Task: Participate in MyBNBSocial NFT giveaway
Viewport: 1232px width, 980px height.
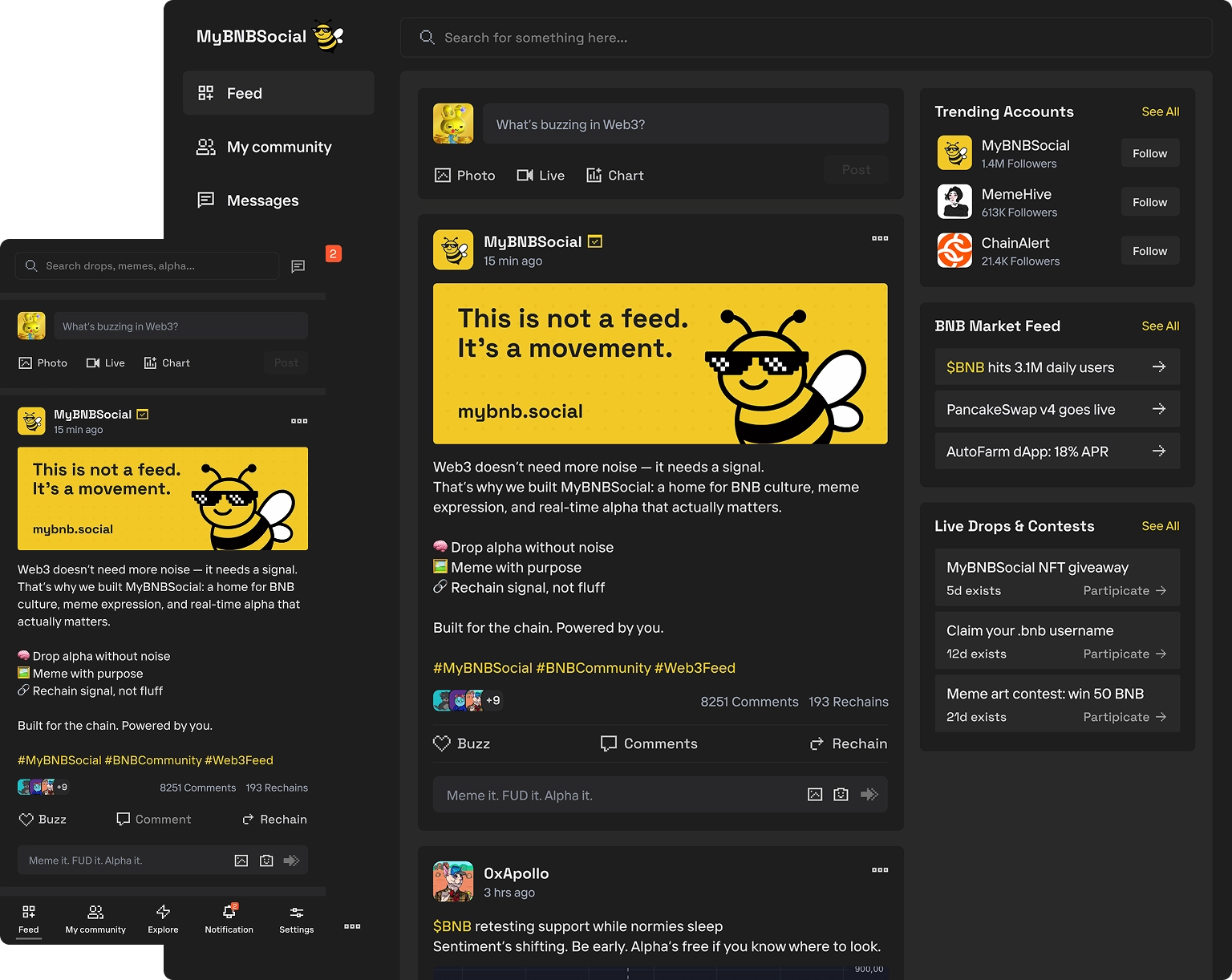Action: 1125,590
